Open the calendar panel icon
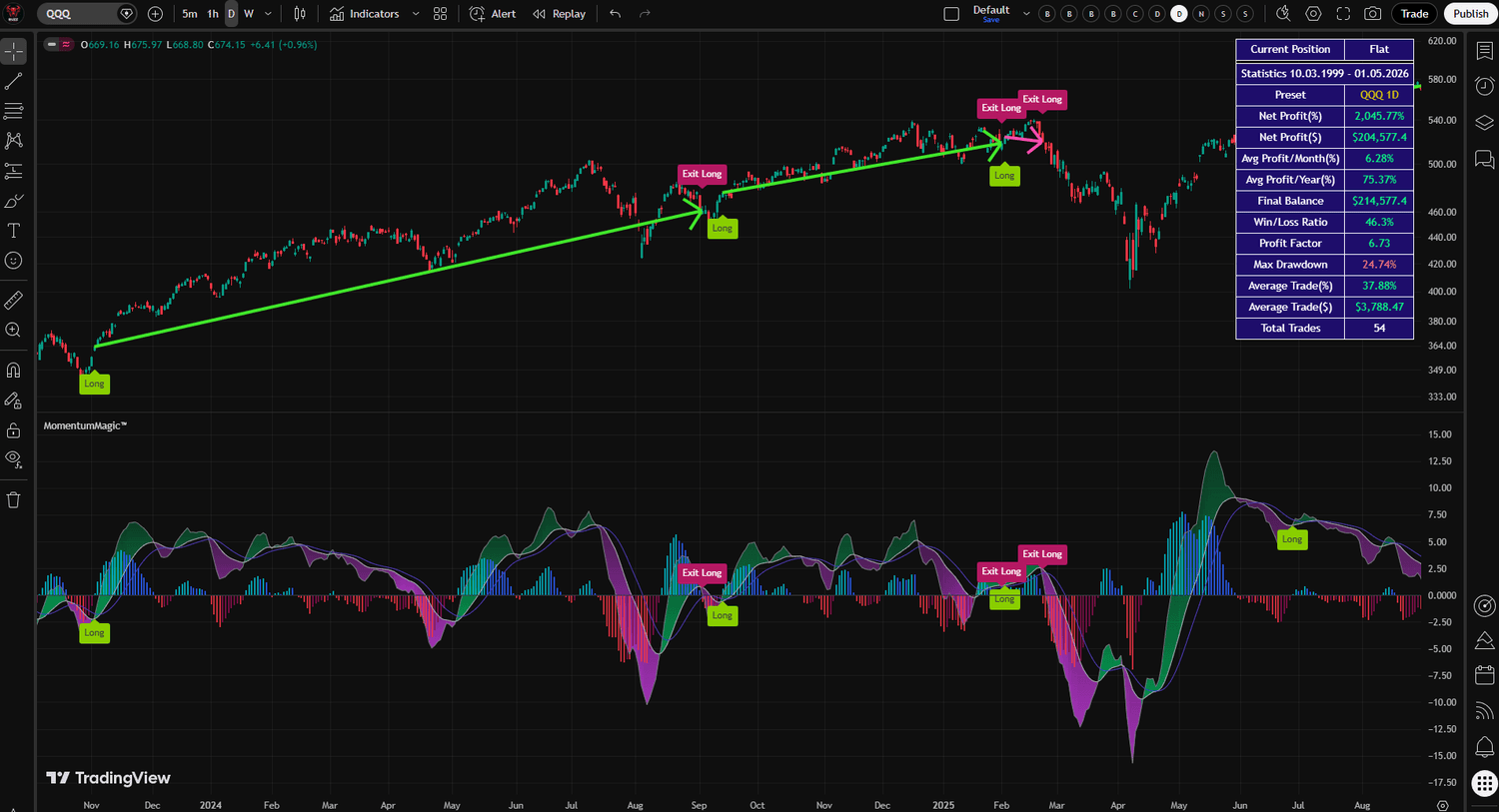The image size is (1499, 812). pyautogui.click(x=1485, y=676)
